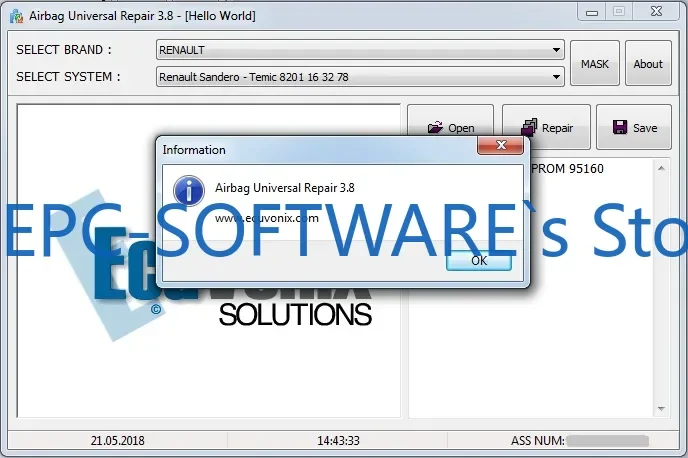This screenshot has width=688, height=458.
Task: Click the SOLUTIONS logo text
Action: 295,315
